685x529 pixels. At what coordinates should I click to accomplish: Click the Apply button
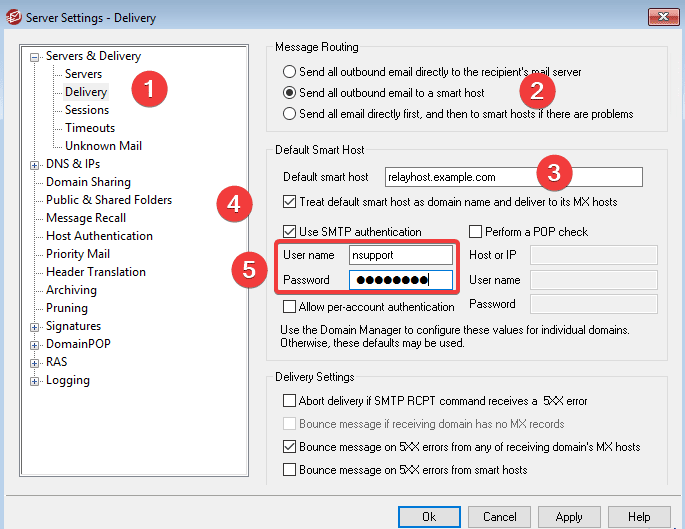(569, 517)
